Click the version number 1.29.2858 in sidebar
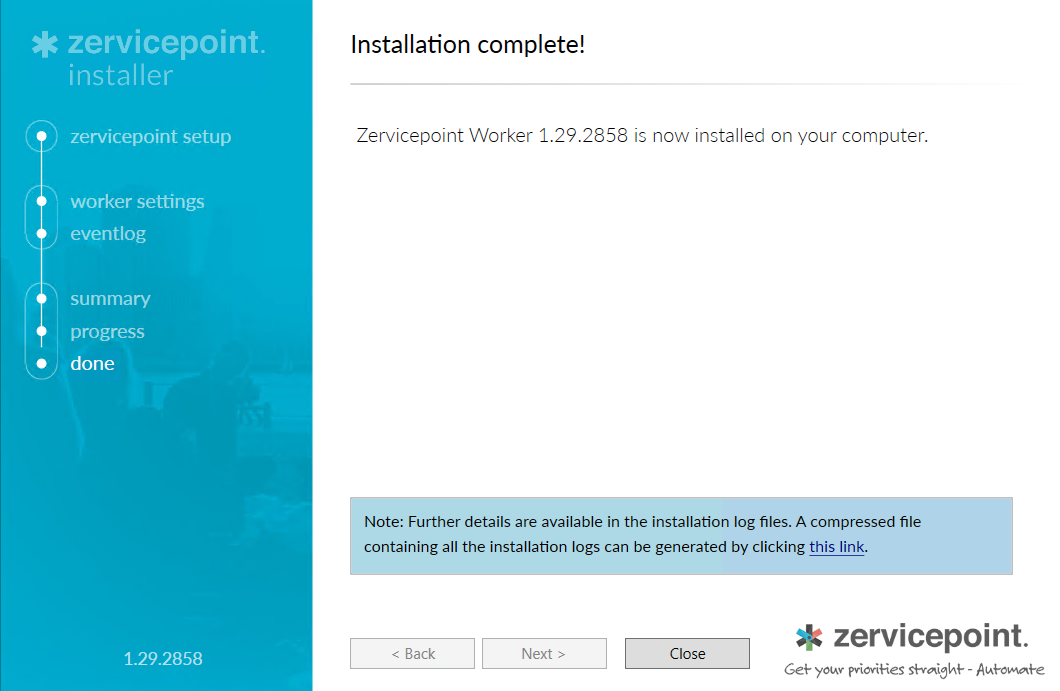1060x691 pixels. pos(163,659)
